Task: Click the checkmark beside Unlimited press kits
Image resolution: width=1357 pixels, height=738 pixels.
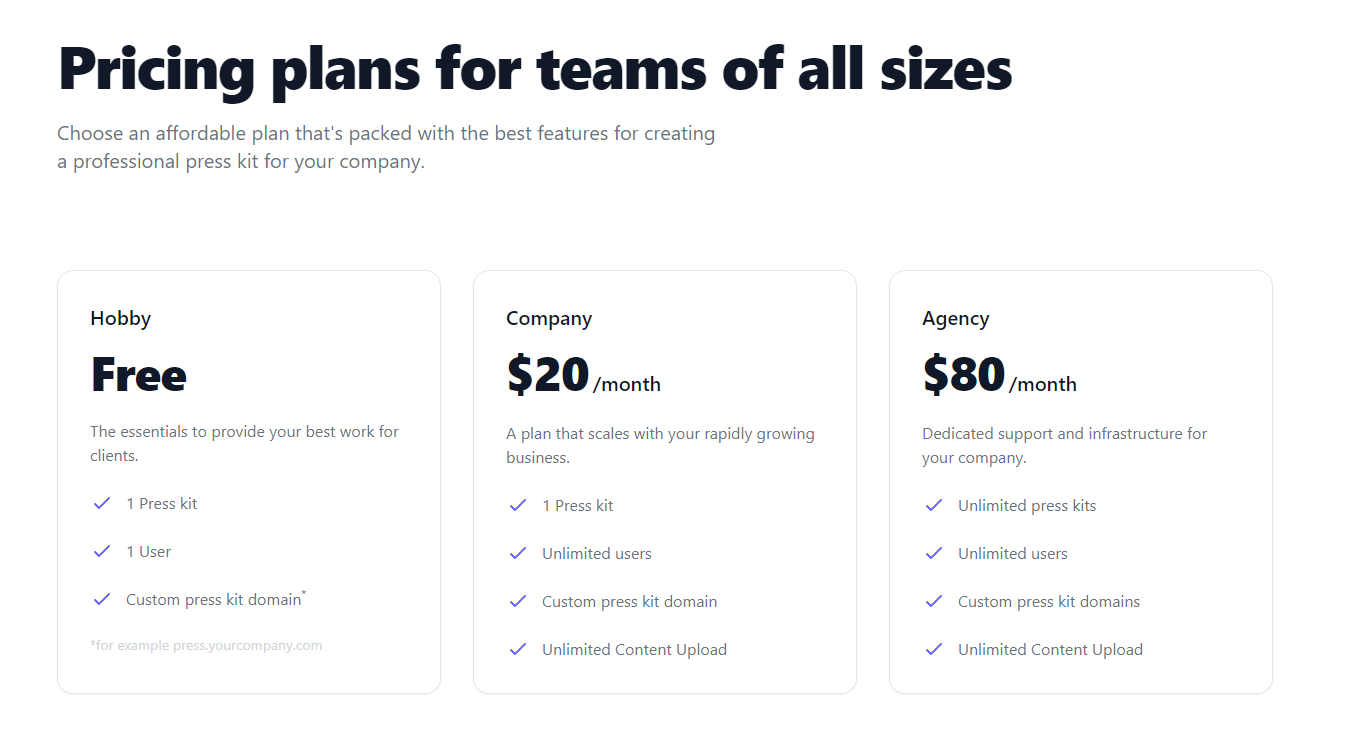Action: click(x=933, y=505)
